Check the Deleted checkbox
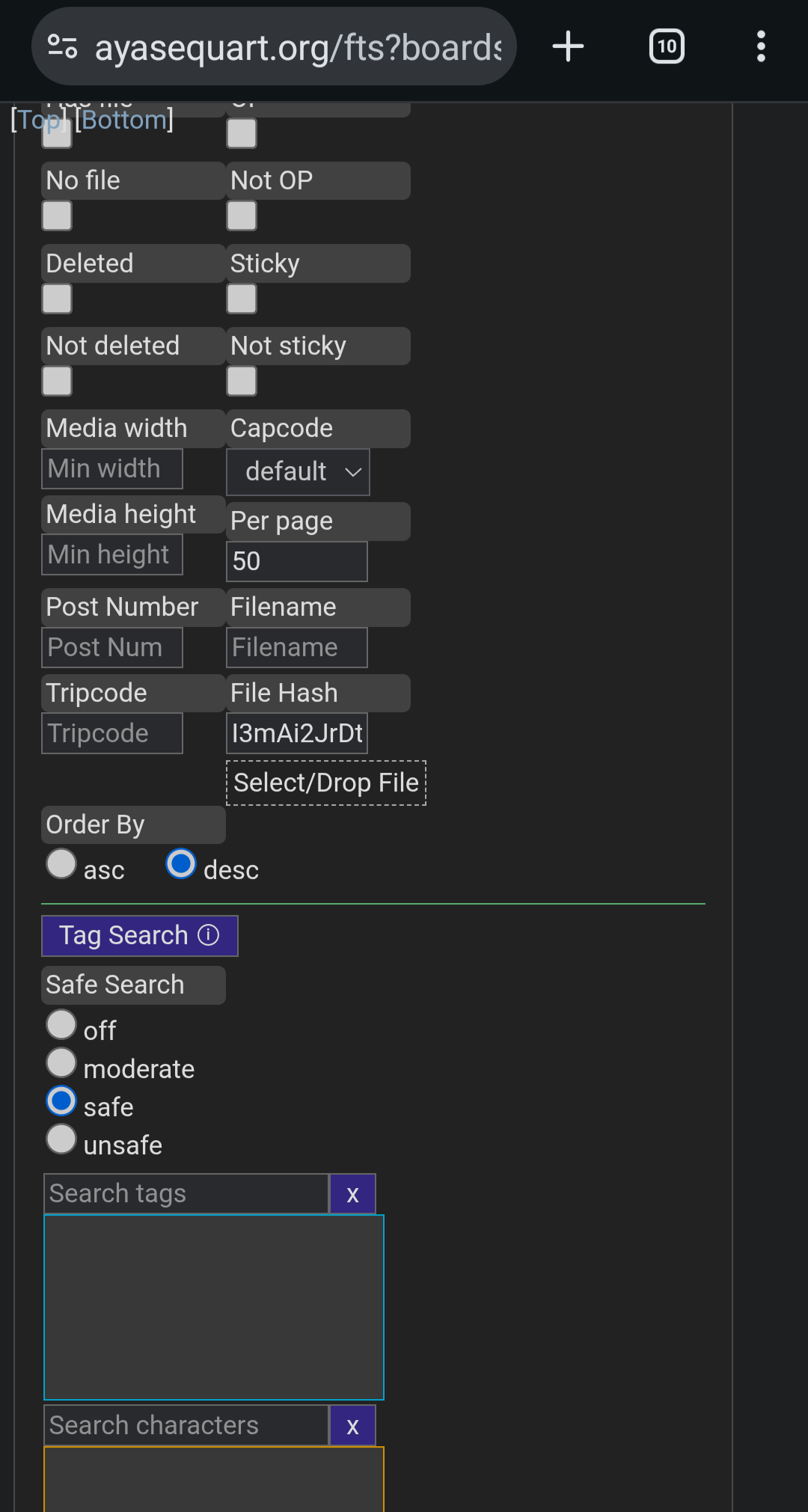Screen dimensions: 808x1512 click(57, 299)
